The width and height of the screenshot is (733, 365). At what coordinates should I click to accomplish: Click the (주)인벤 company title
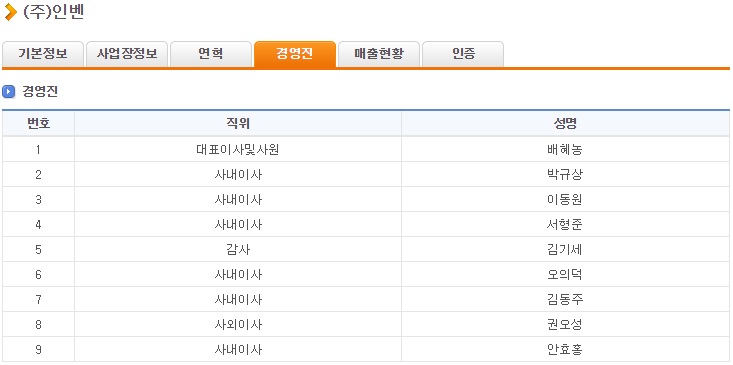pos(53,12)
